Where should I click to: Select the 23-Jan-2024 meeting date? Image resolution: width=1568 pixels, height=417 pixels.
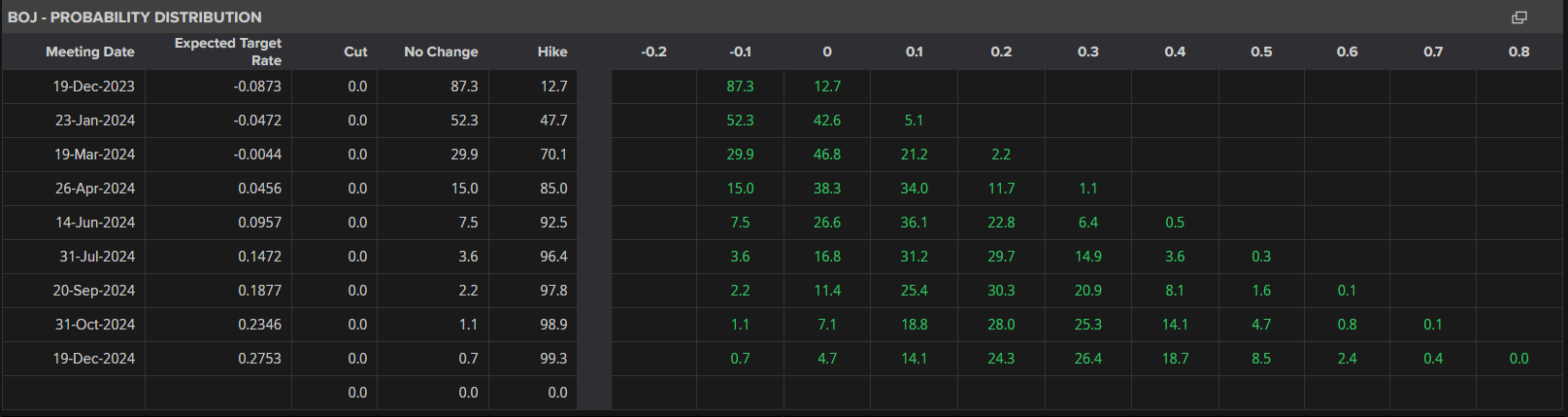[95, 121]
